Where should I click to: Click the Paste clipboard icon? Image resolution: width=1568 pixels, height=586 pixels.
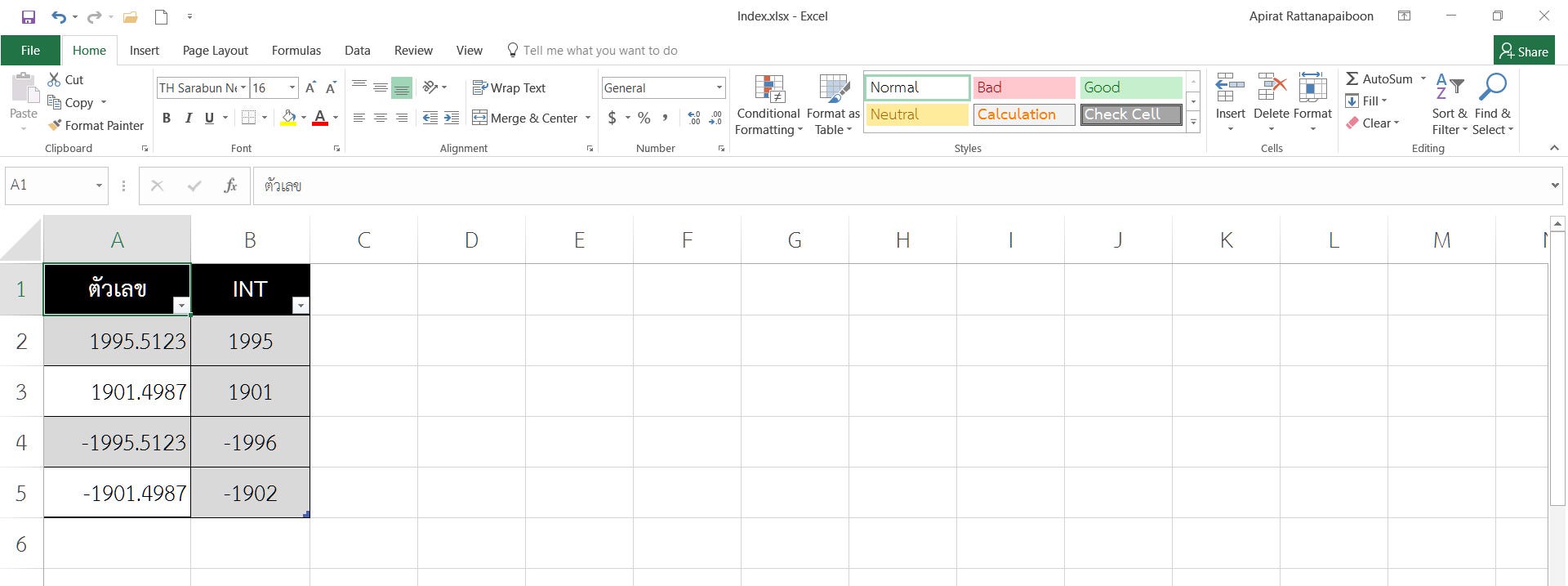pyautogui.click(x=24, y=87)
